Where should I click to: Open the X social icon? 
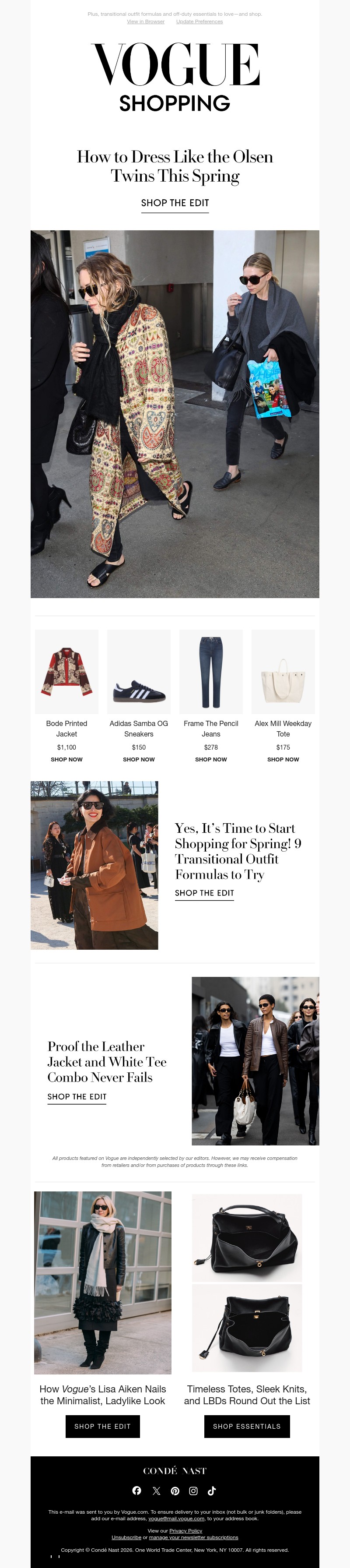click(x=157, y=1490)
